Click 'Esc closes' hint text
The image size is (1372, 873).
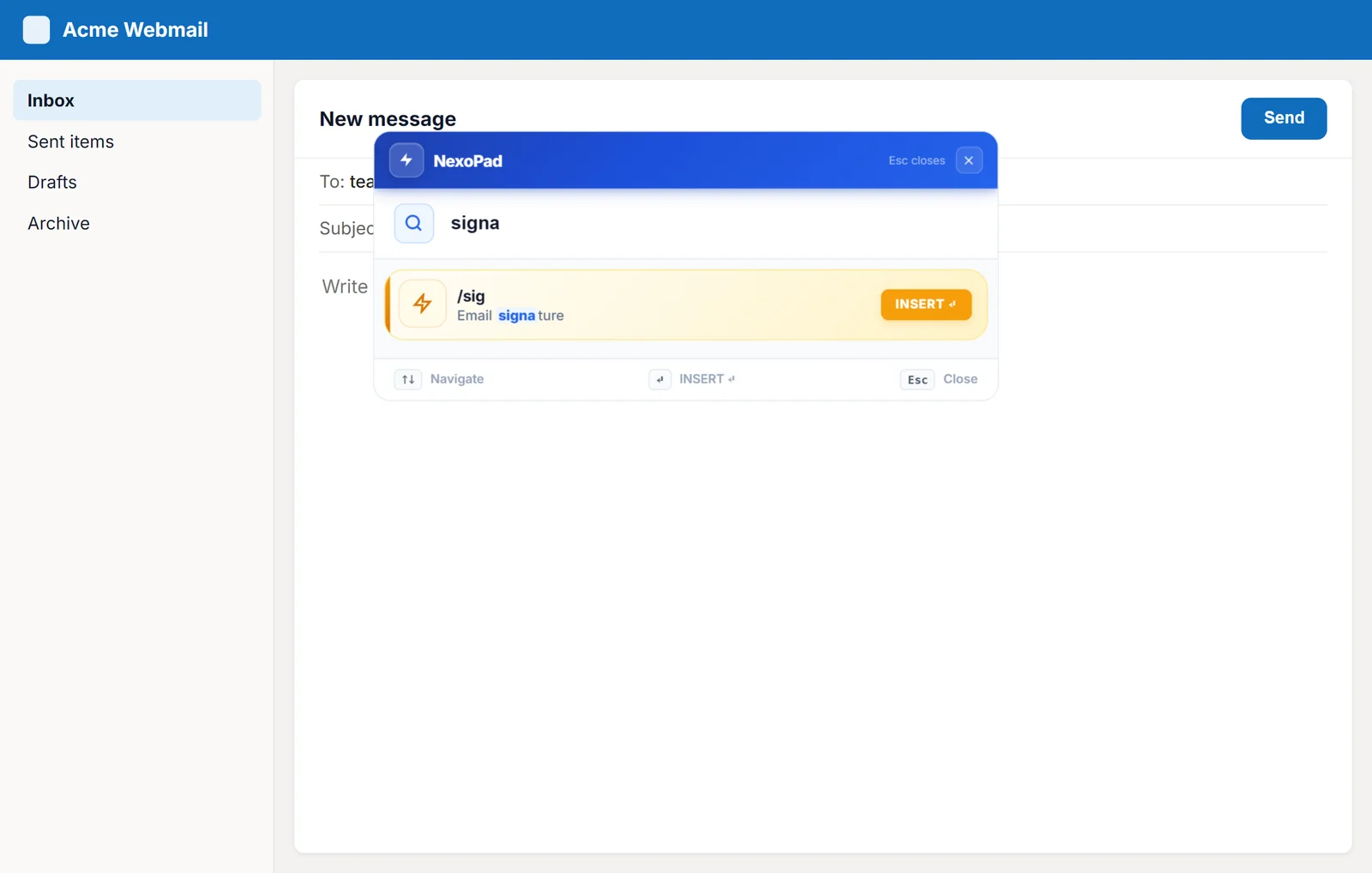click(x=917, y=160)
